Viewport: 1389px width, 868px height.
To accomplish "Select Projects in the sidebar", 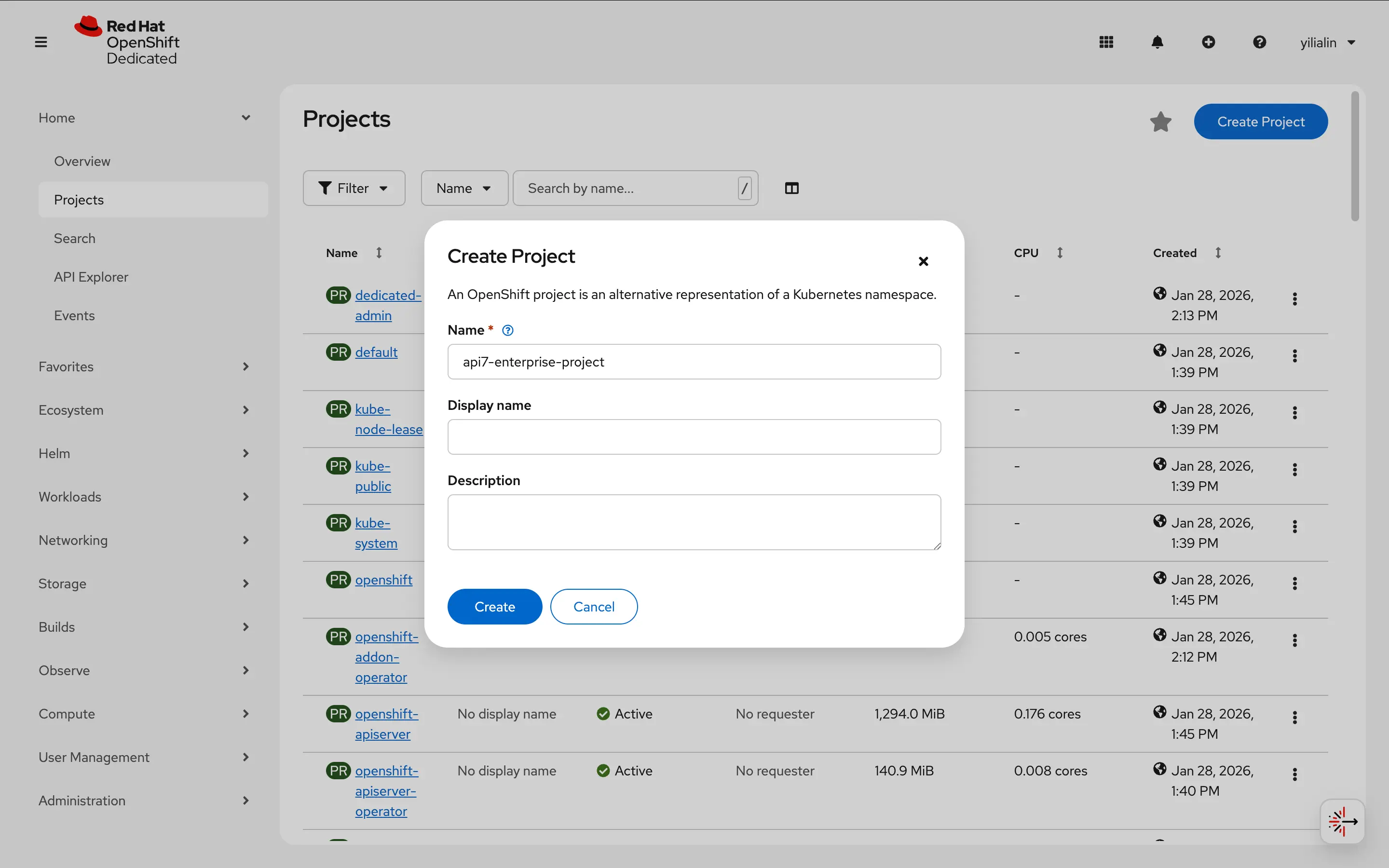I will click(x=79, y=199).
